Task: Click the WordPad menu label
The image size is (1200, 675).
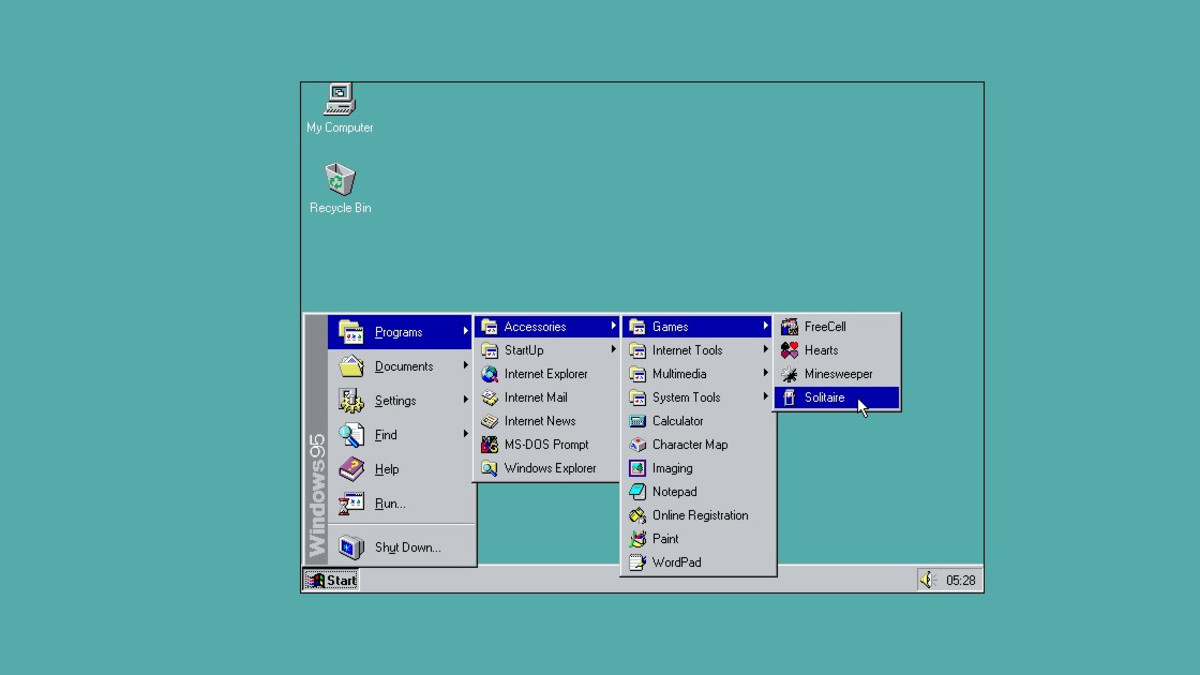Action: tap(677, 562)
